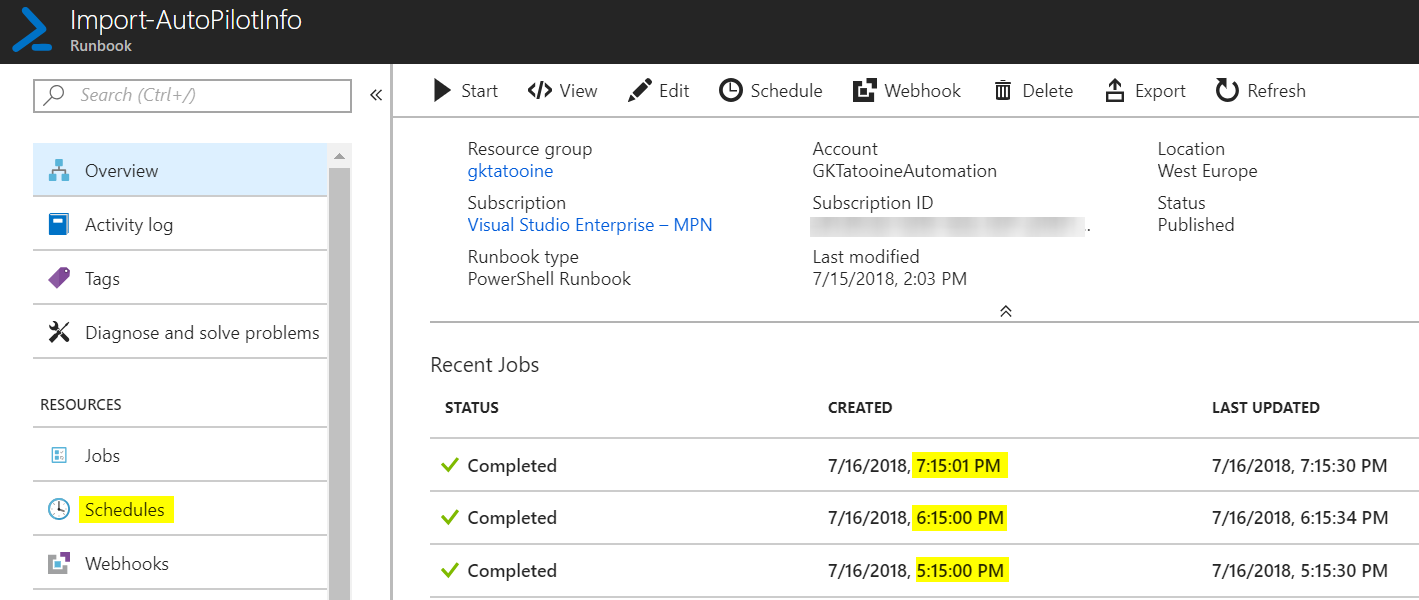Screen dimensions: 1419x600
Task: Delete the runbook
Action: pos(1033,90)
